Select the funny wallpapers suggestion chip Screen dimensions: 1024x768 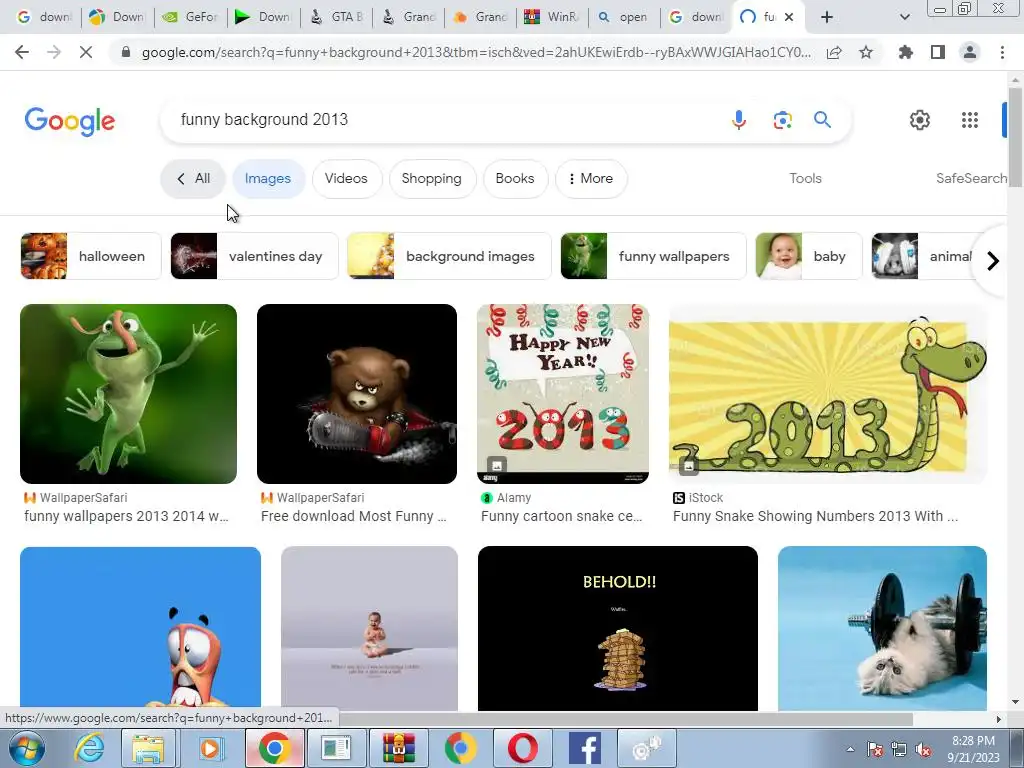pos(653,256)
